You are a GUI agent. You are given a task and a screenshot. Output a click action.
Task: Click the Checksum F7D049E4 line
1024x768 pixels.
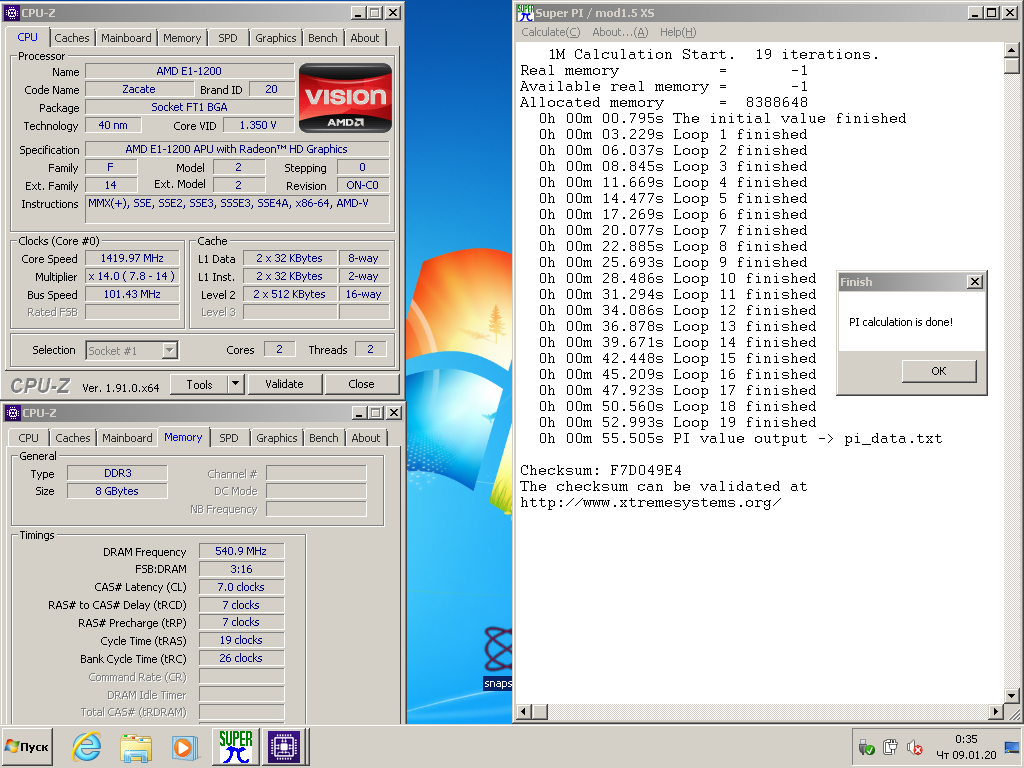pyautogui.click(x=601, y=470)
